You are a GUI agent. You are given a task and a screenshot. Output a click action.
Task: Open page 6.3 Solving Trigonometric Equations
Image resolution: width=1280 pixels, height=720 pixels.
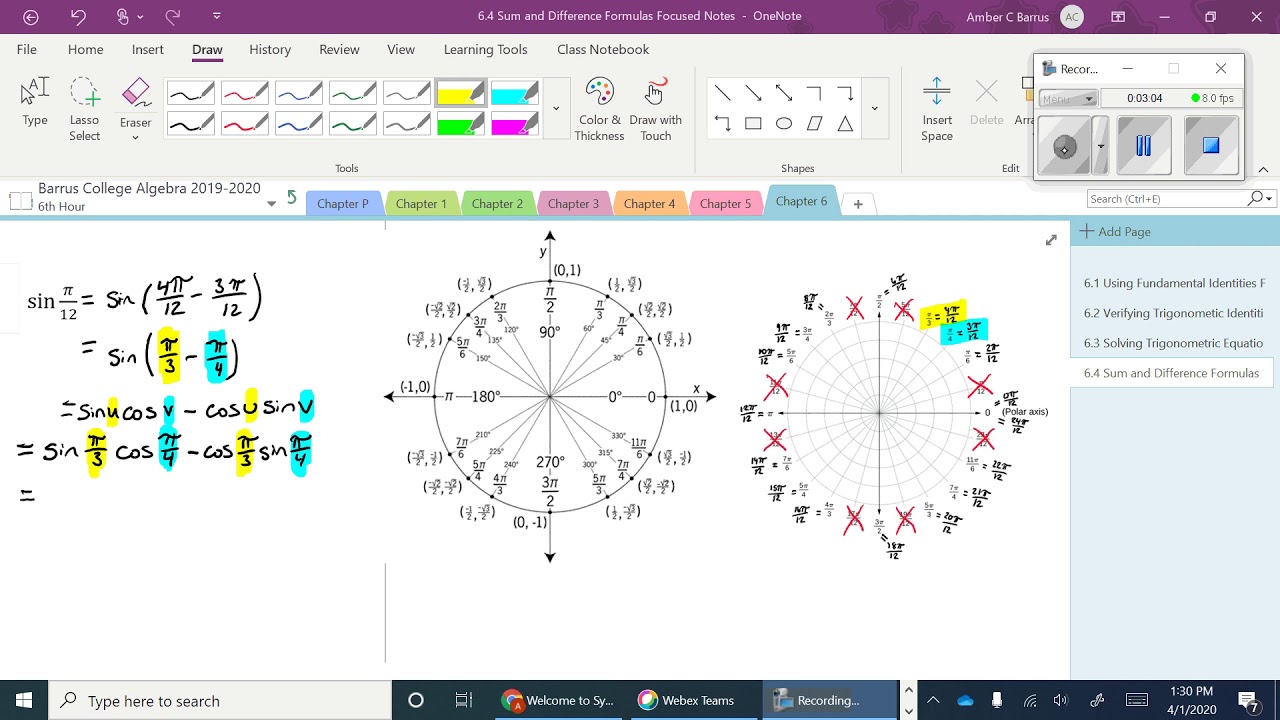tap(1173, 343)
